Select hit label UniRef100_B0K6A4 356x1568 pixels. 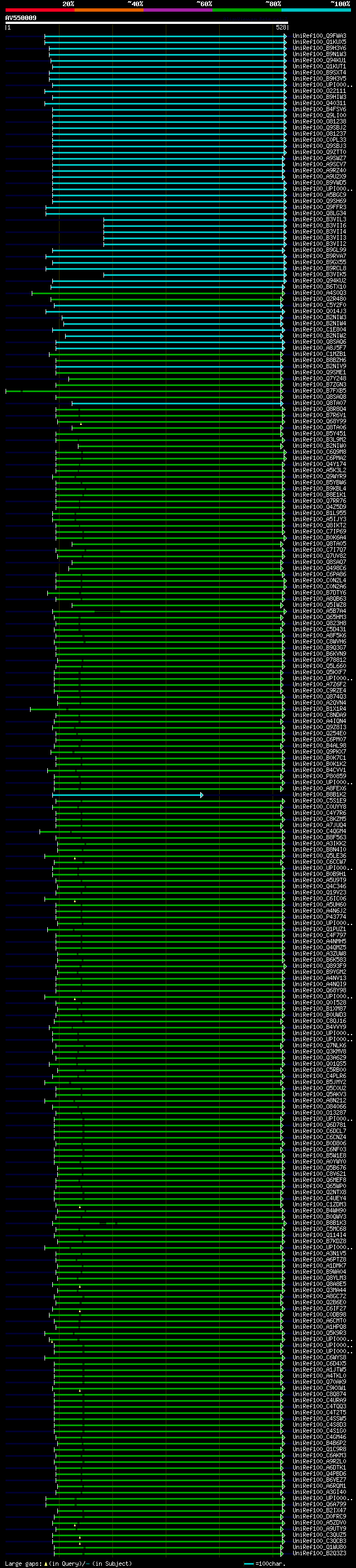[319, 537]
